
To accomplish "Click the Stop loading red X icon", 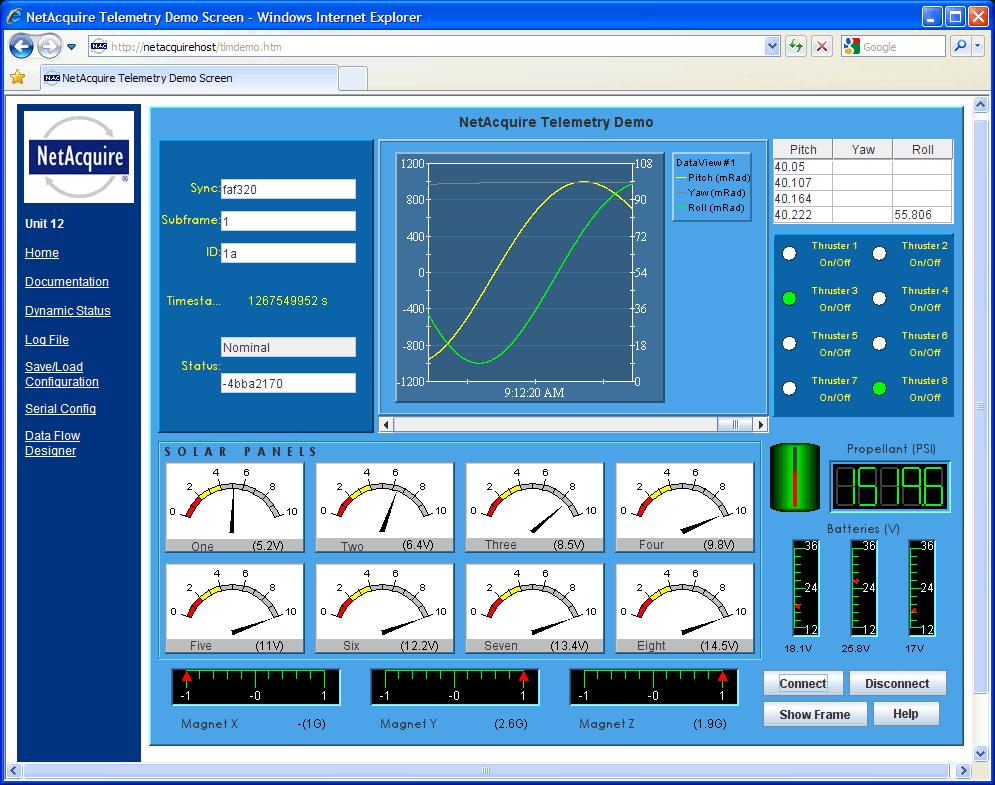I will point(822,46).
